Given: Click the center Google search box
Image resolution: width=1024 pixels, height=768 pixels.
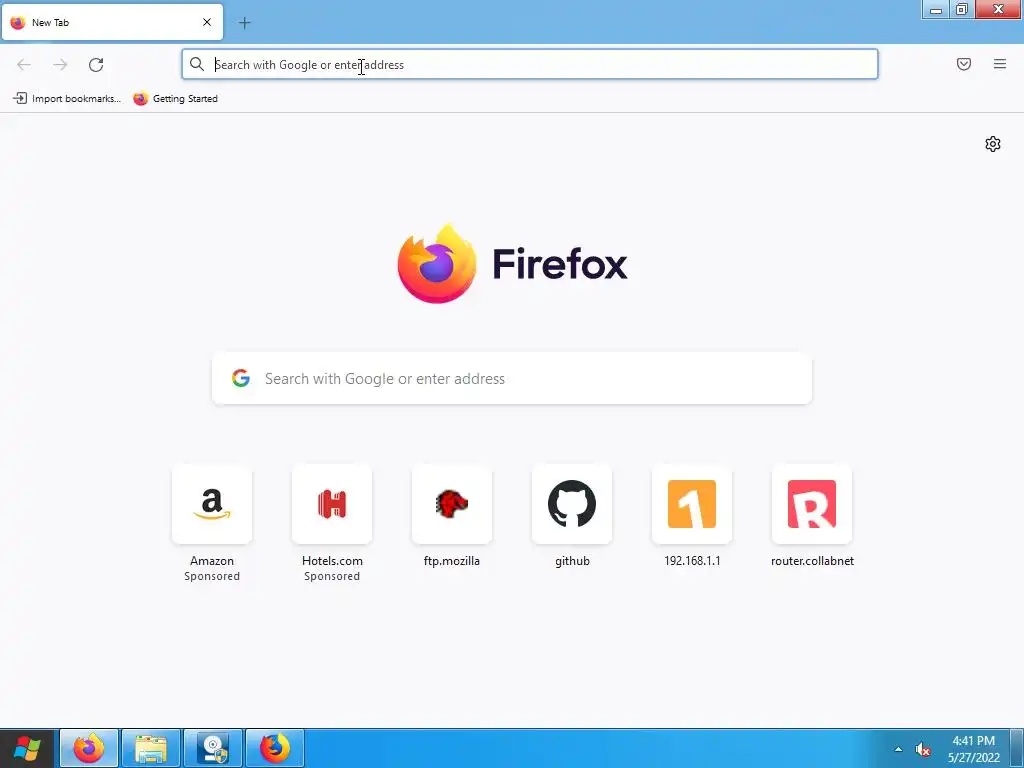Looking at the screenshot, I should pyautogui.click(x=512, y=379).
